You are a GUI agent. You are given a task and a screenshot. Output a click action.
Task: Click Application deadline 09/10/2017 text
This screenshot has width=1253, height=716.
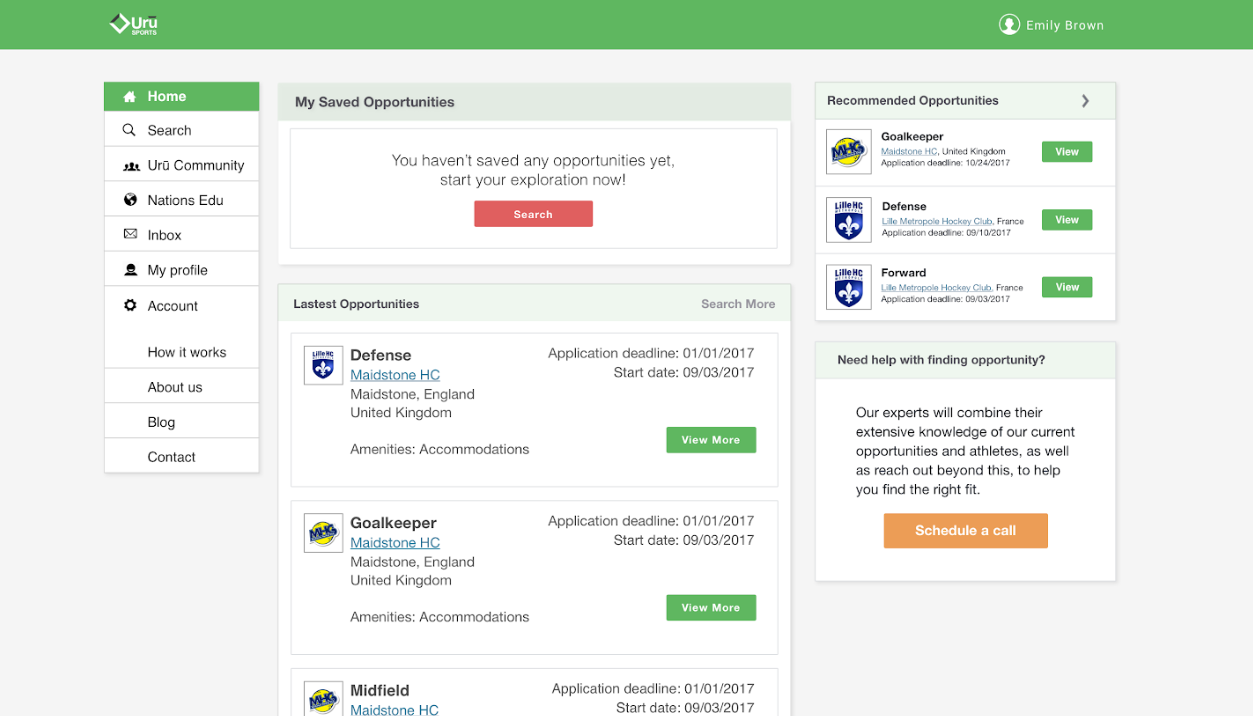[x=945, y=233]
